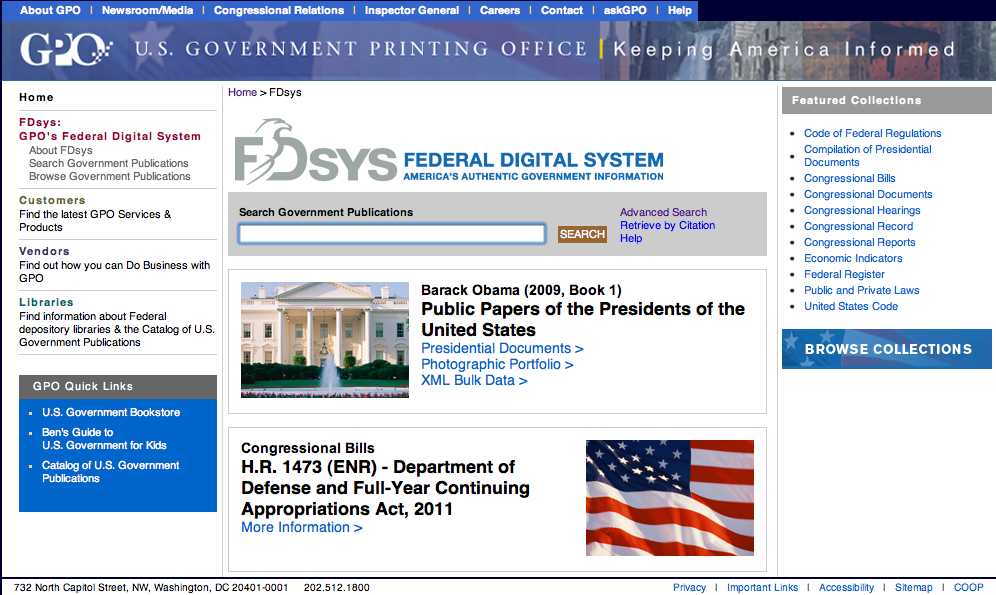This screenshot has height=595, width=996.
Task: Open Advanced Search
Action: 663,212
